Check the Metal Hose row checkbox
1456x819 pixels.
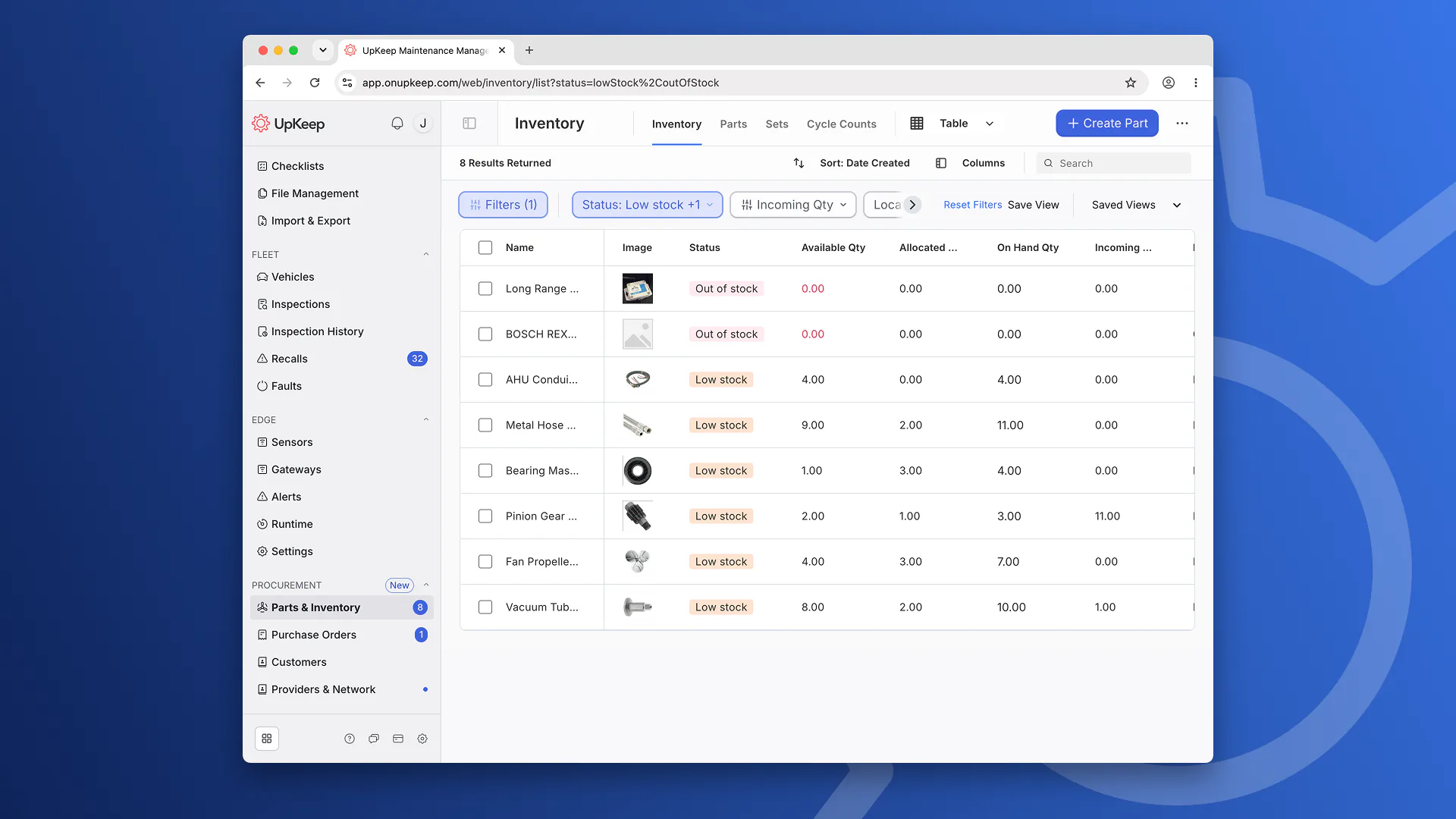485,425
